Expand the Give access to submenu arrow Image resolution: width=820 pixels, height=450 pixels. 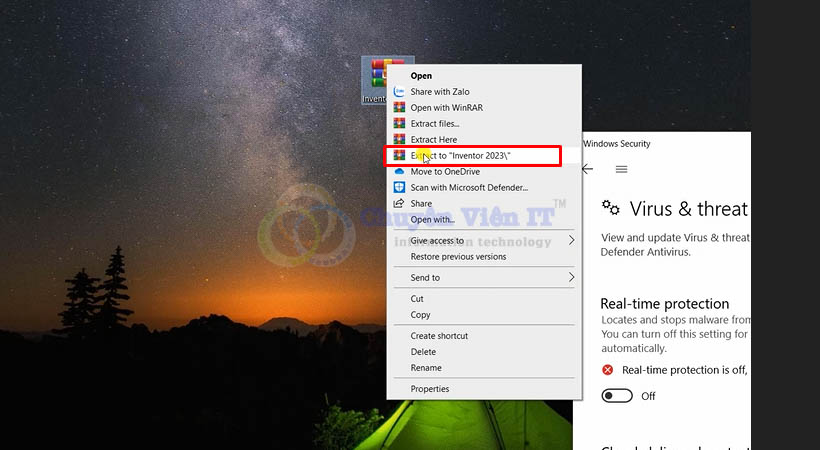click(571, 241)
